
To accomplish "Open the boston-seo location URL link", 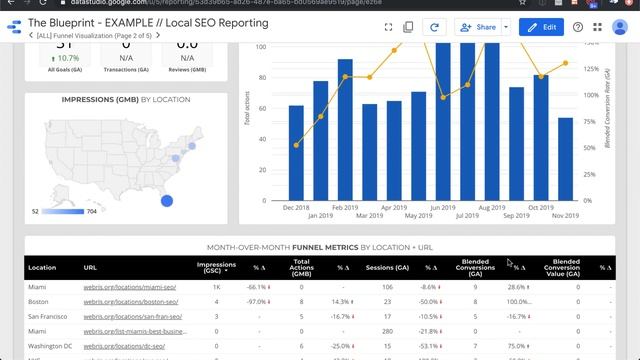I will pyautogui.click(x=131, y=302).
